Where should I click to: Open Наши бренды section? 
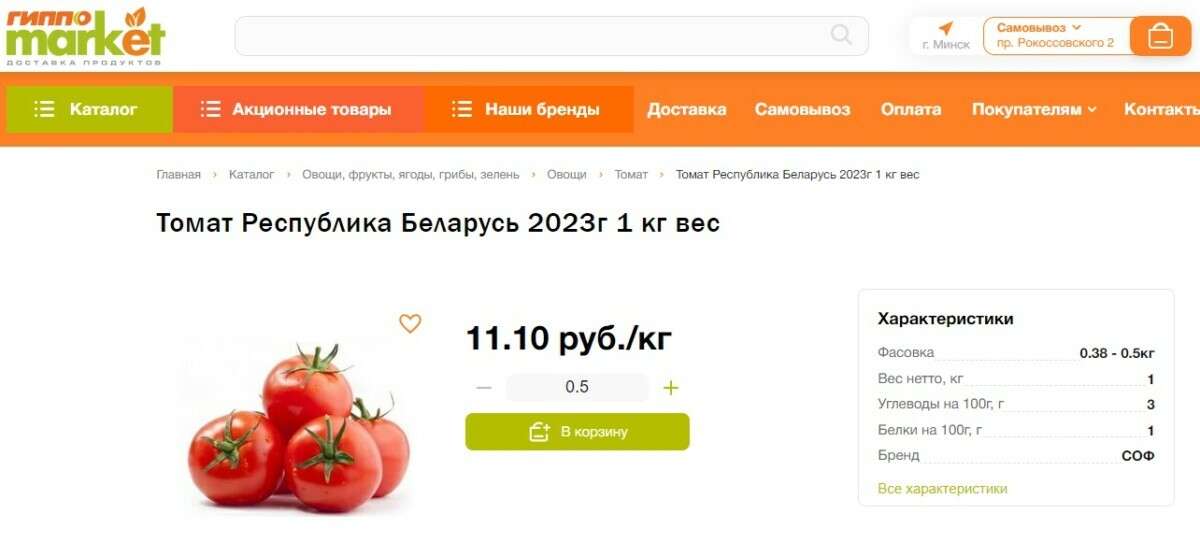pos(529,109)
